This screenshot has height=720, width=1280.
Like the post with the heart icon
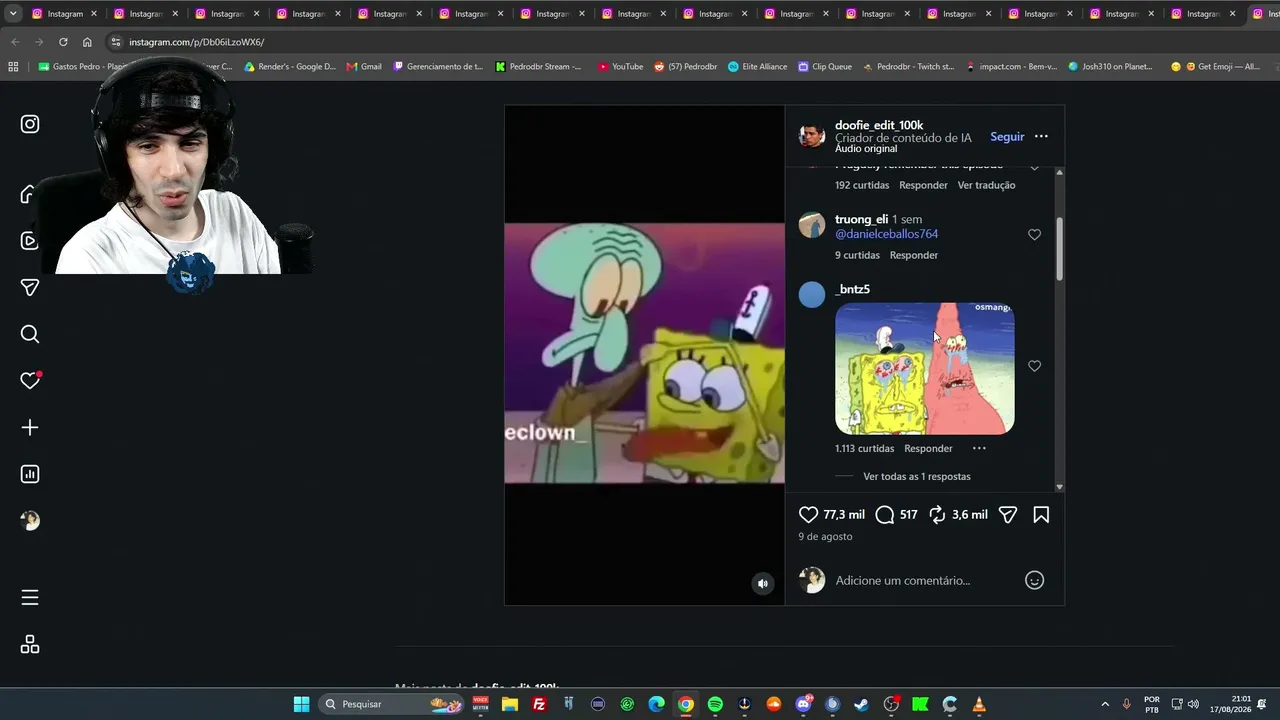[x=809, y=515]
